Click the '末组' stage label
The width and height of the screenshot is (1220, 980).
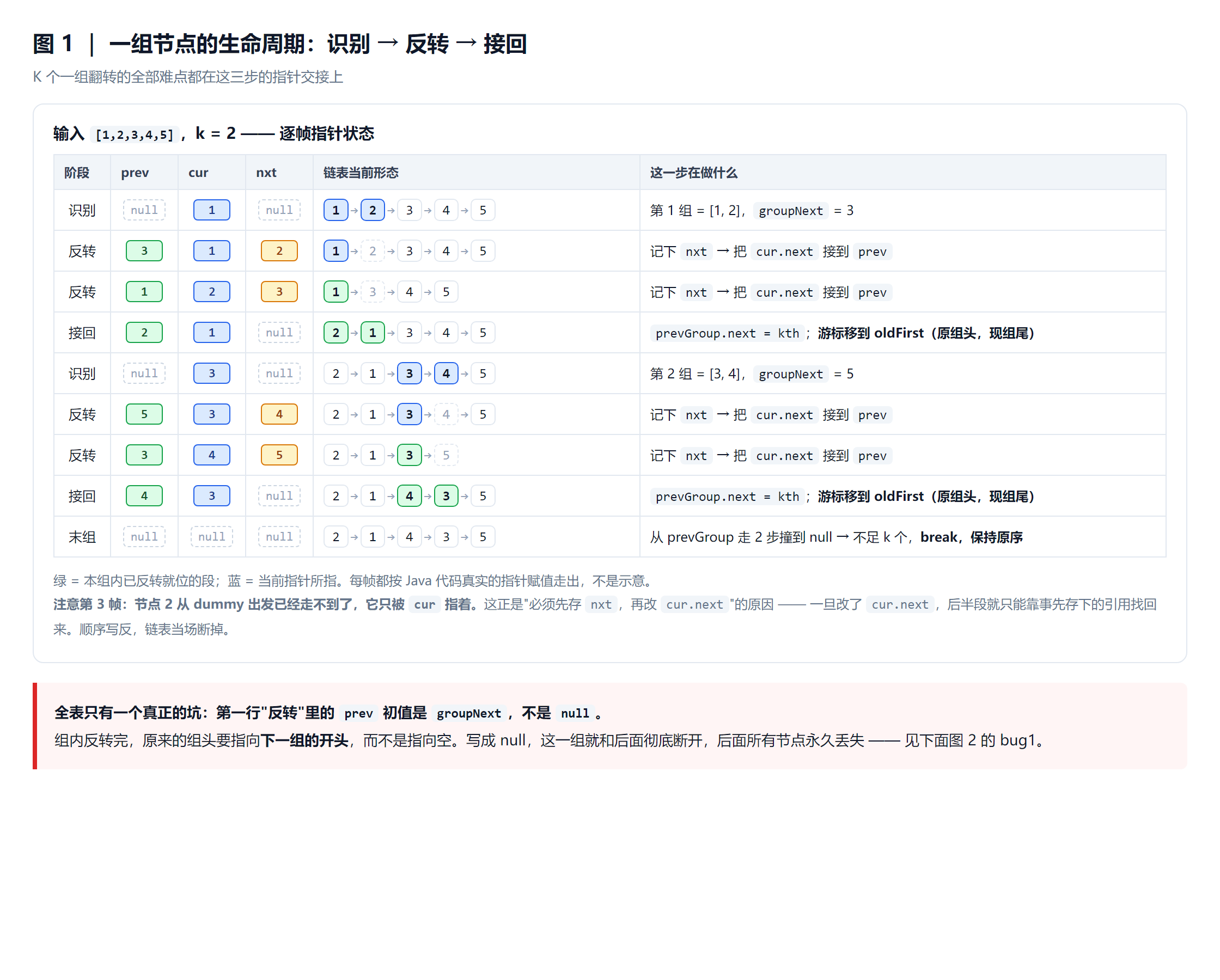tap(82, 537)
